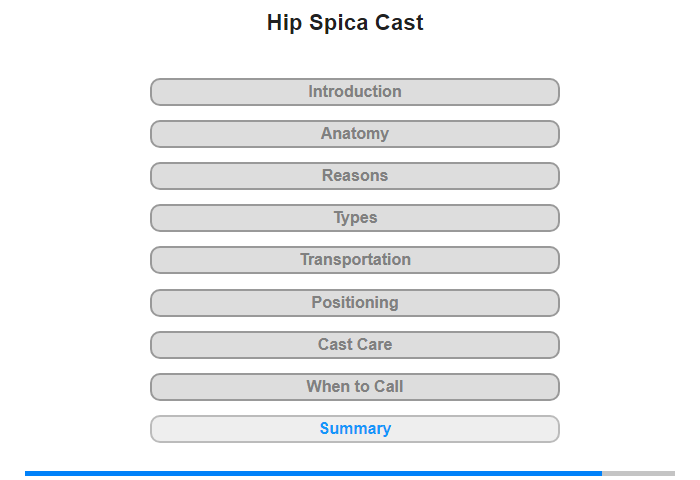
Task: View the Cast Care topic
Action: [x=354, y=345]
